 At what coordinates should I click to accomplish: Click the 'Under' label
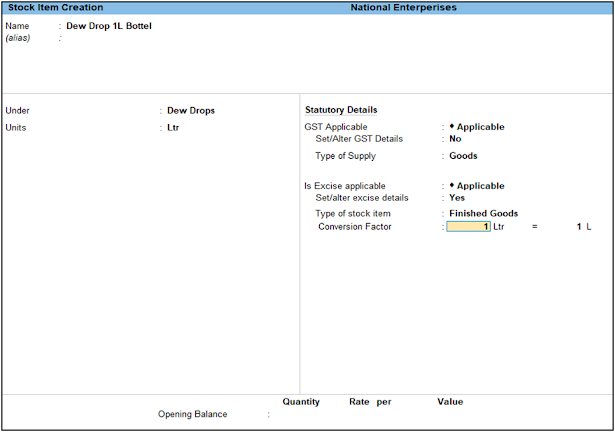[17, 111]
